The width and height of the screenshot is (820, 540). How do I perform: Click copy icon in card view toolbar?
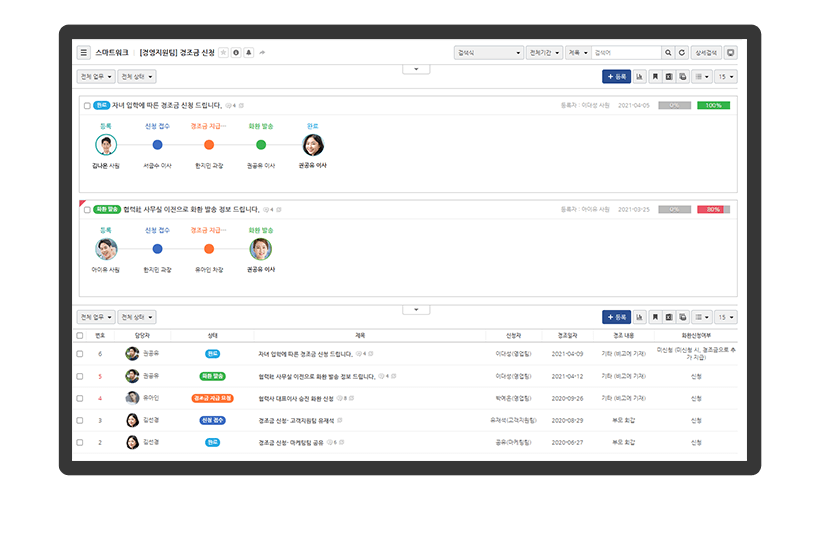click(682, 76)
